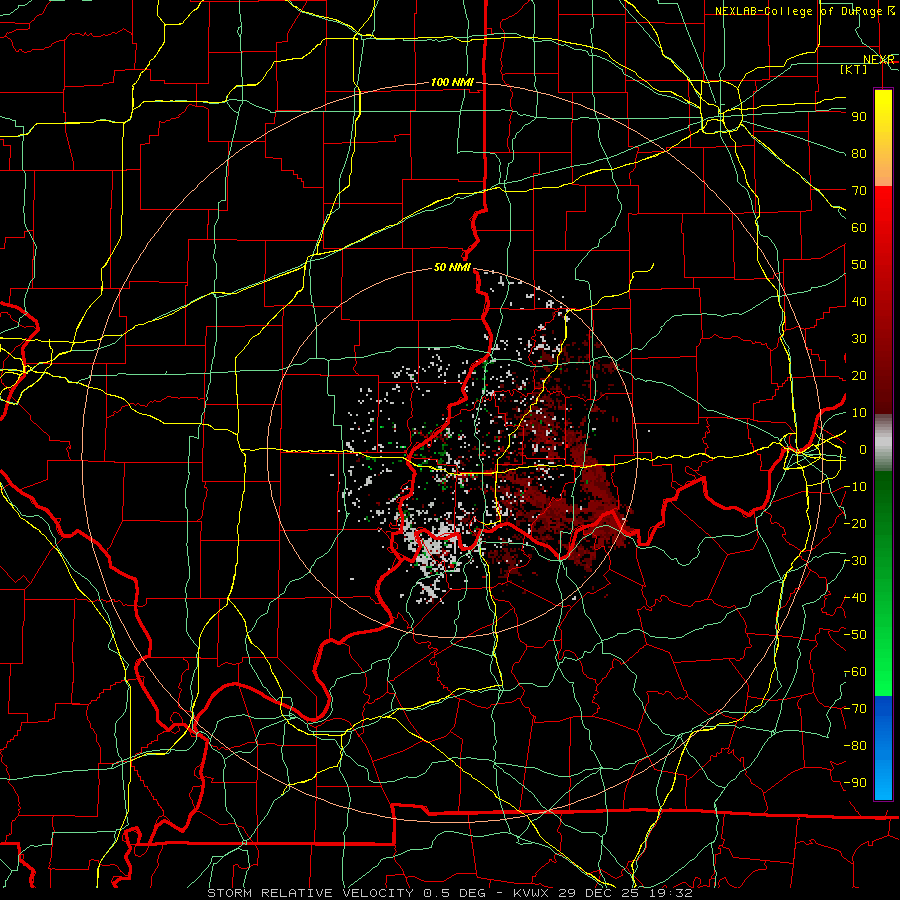Select the 40 value on velocity scale
The height and width of the screenshot is (900, 900).
coord(859,301)
